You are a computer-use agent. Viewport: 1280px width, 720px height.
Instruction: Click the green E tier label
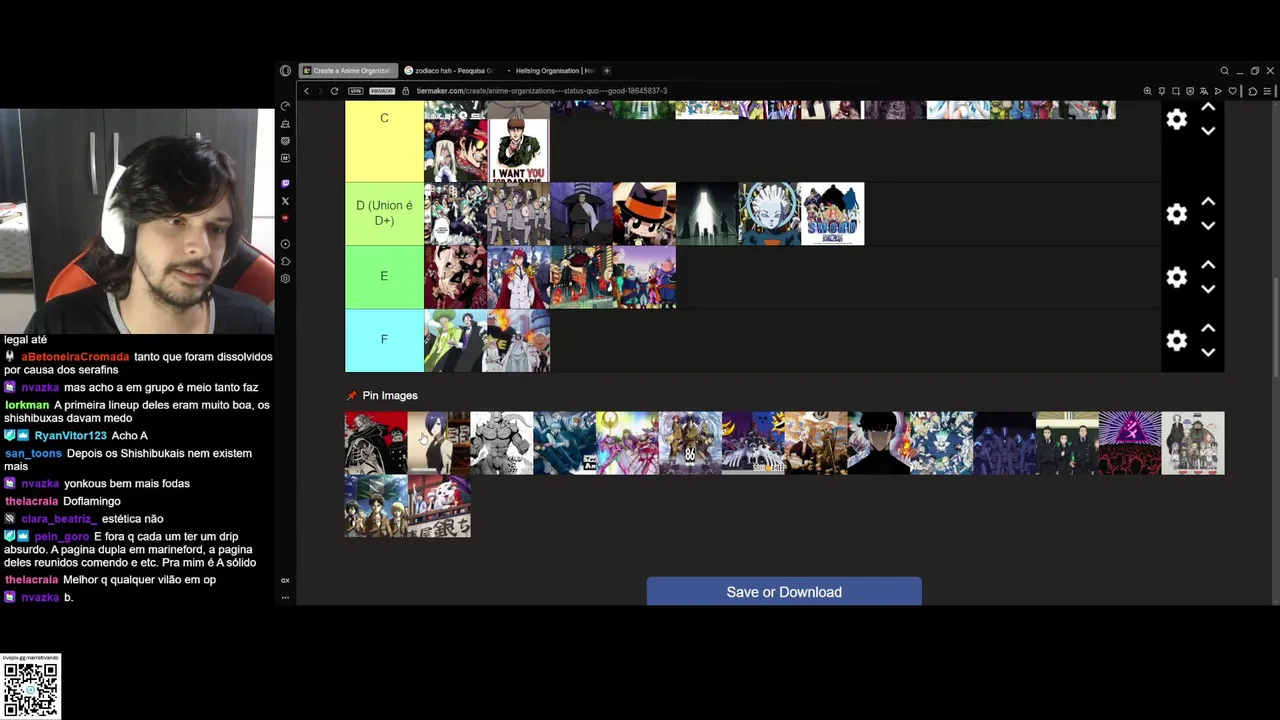pyautogui.click(x=384, y=277)
